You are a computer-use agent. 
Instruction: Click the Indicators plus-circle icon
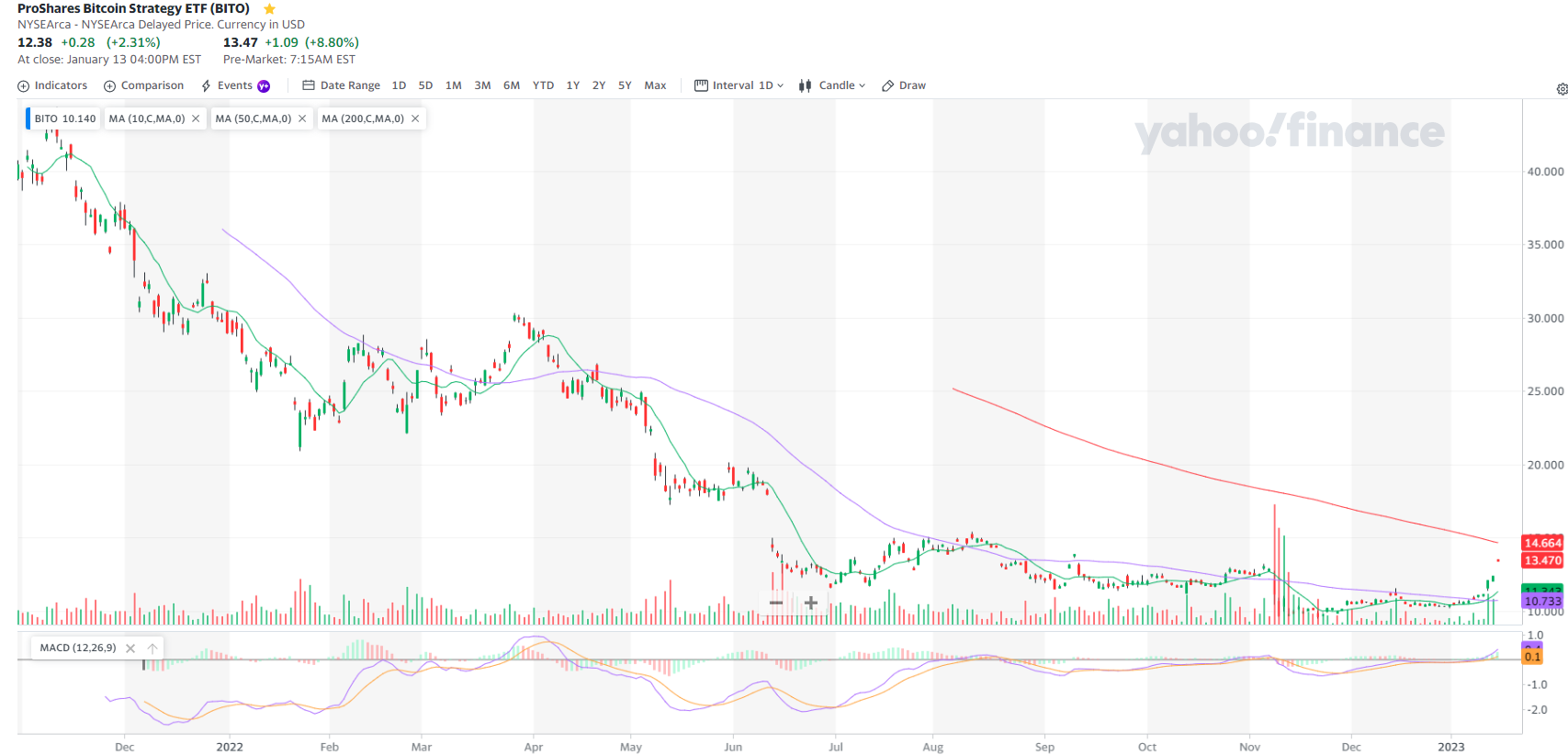coord(24,86)
